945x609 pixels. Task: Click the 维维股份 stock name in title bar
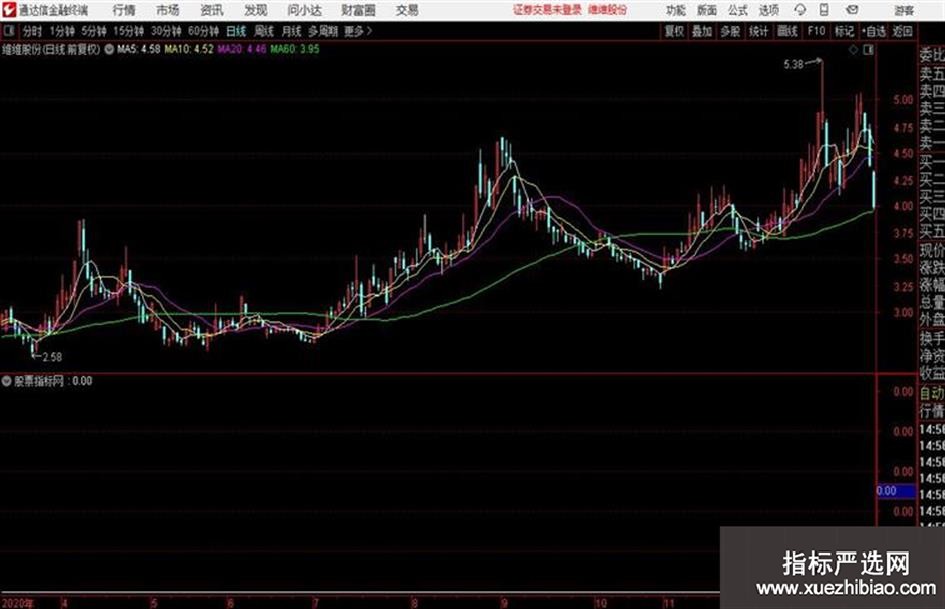tap(608, 10)
